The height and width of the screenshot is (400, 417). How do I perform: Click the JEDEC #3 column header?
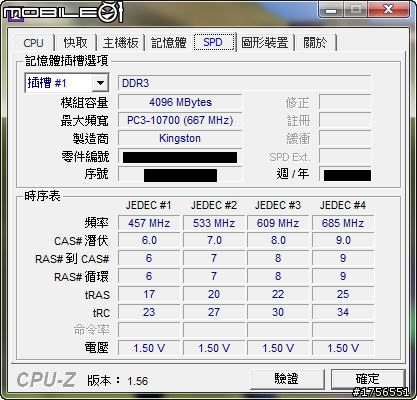coord(278,205)
